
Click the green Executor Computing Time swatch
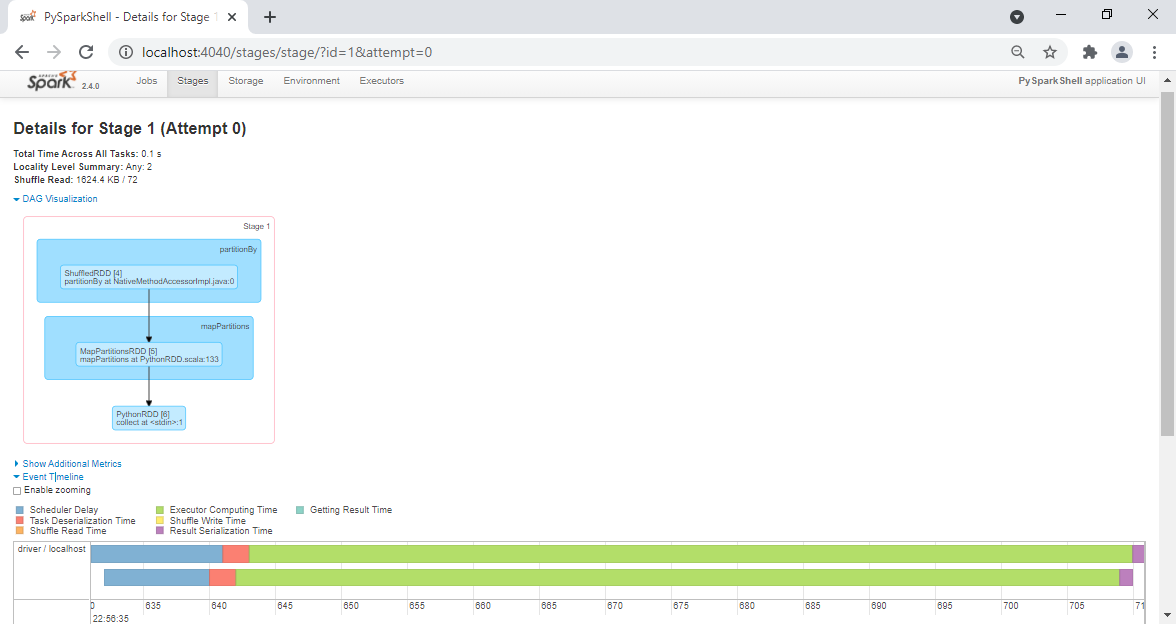pos(160,510)
